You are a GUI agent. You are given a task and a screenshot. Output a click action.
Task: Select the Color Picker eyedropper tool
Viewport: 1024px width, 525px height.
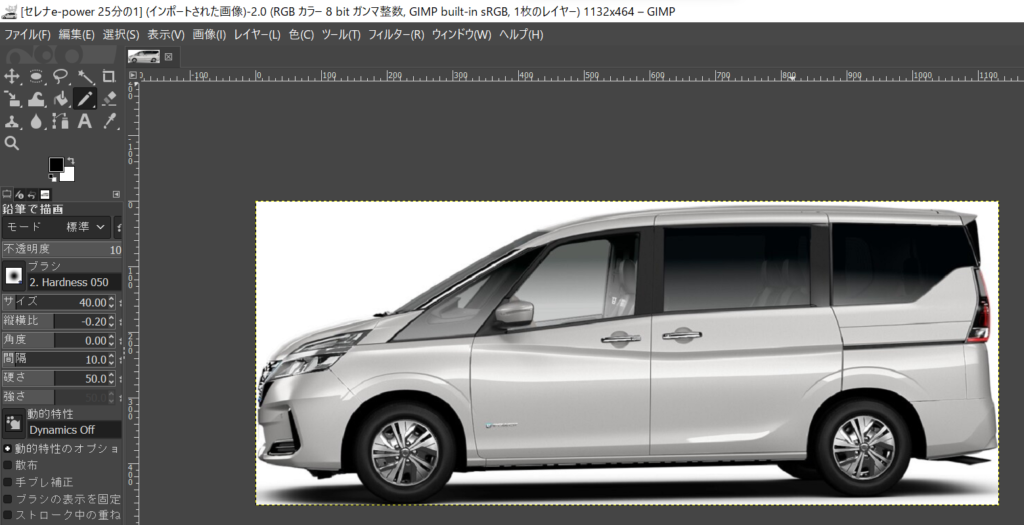click(110, 122)
